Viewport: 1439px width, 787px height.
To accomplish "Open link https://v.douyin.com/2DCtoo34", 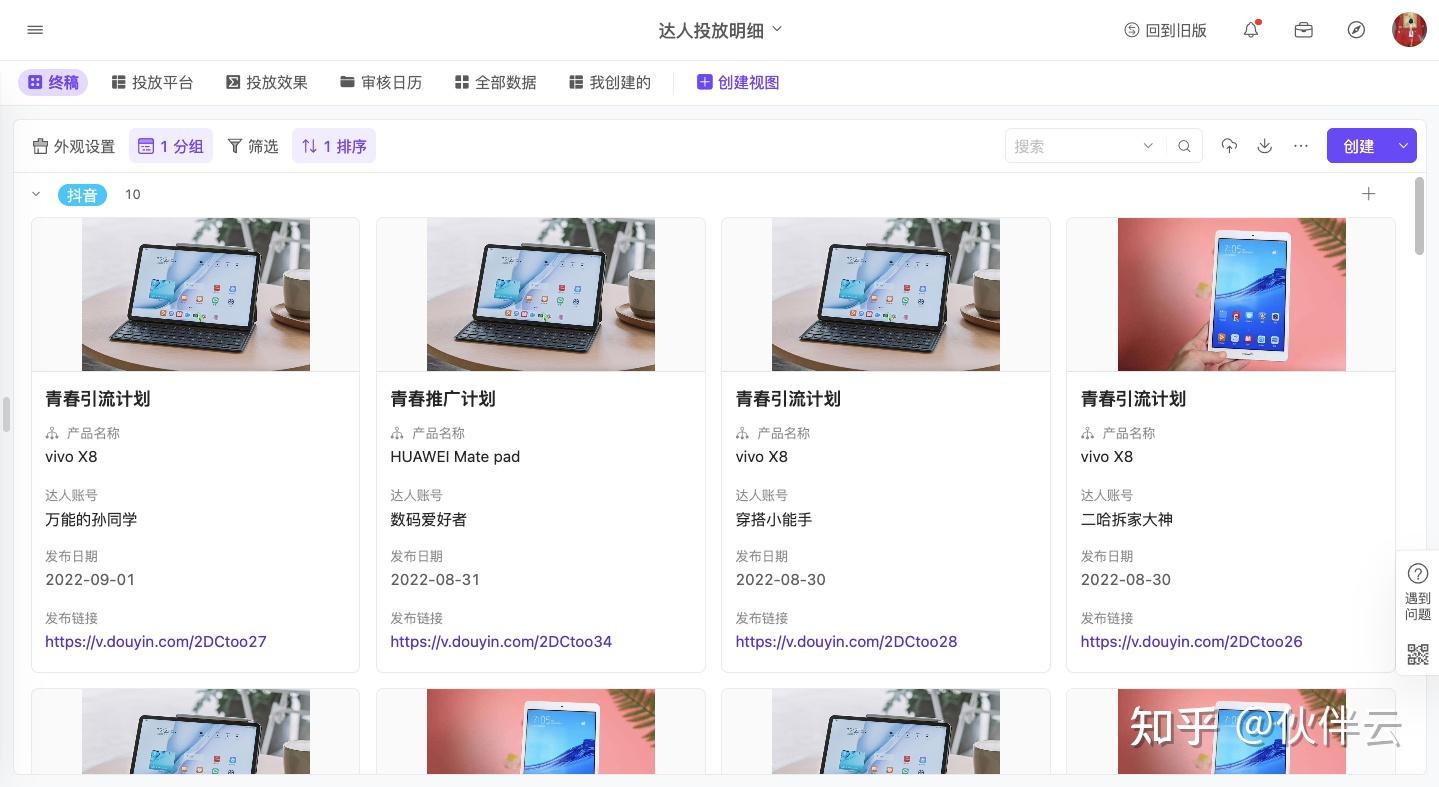I will tap(501, 641).
